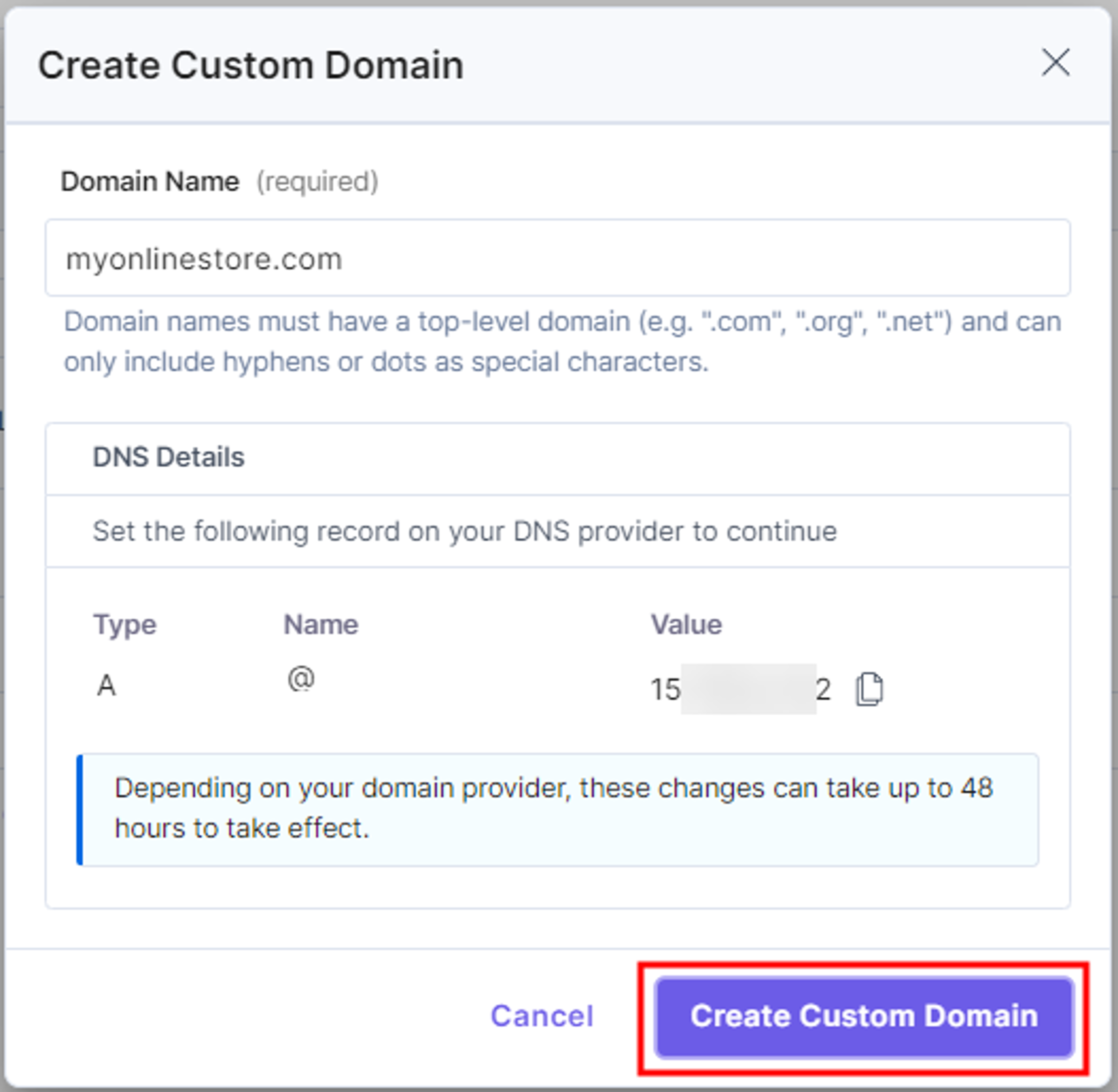Screen dimensions: 1118x1092
Task: Copy the DNS record value
Action: [x=869, y=689]
